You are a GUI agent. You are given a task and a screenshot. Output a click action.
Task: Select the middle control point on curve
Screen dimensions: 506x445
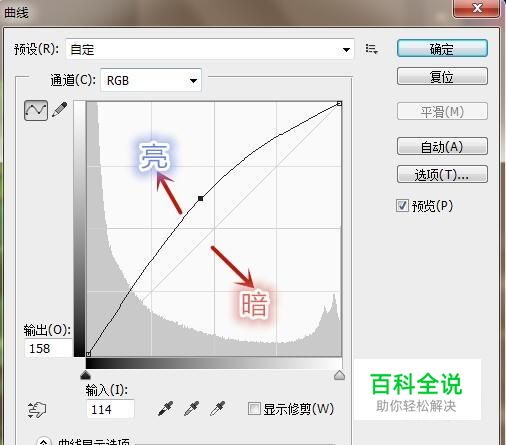pyautogui.click(x=201, y=199)
